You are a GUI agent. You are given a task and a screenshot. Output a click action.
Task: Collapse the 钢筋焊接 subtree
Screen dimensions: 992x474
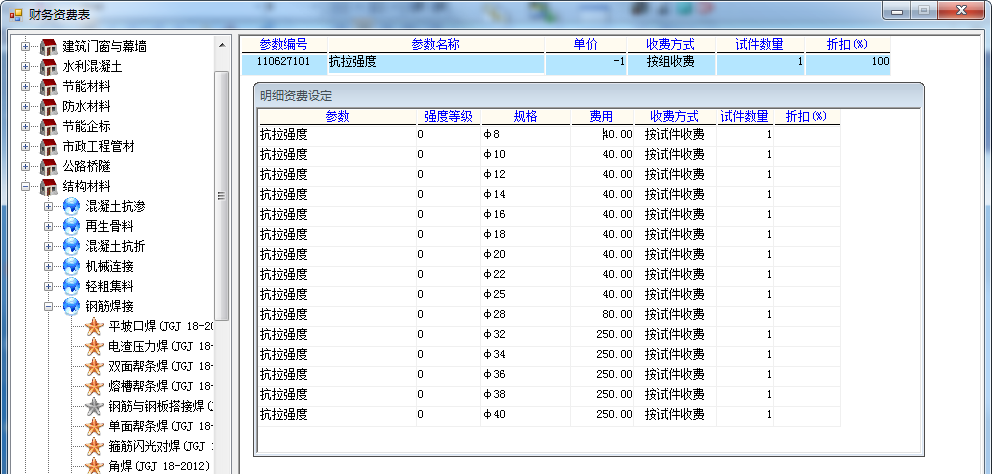coord(49,306)
